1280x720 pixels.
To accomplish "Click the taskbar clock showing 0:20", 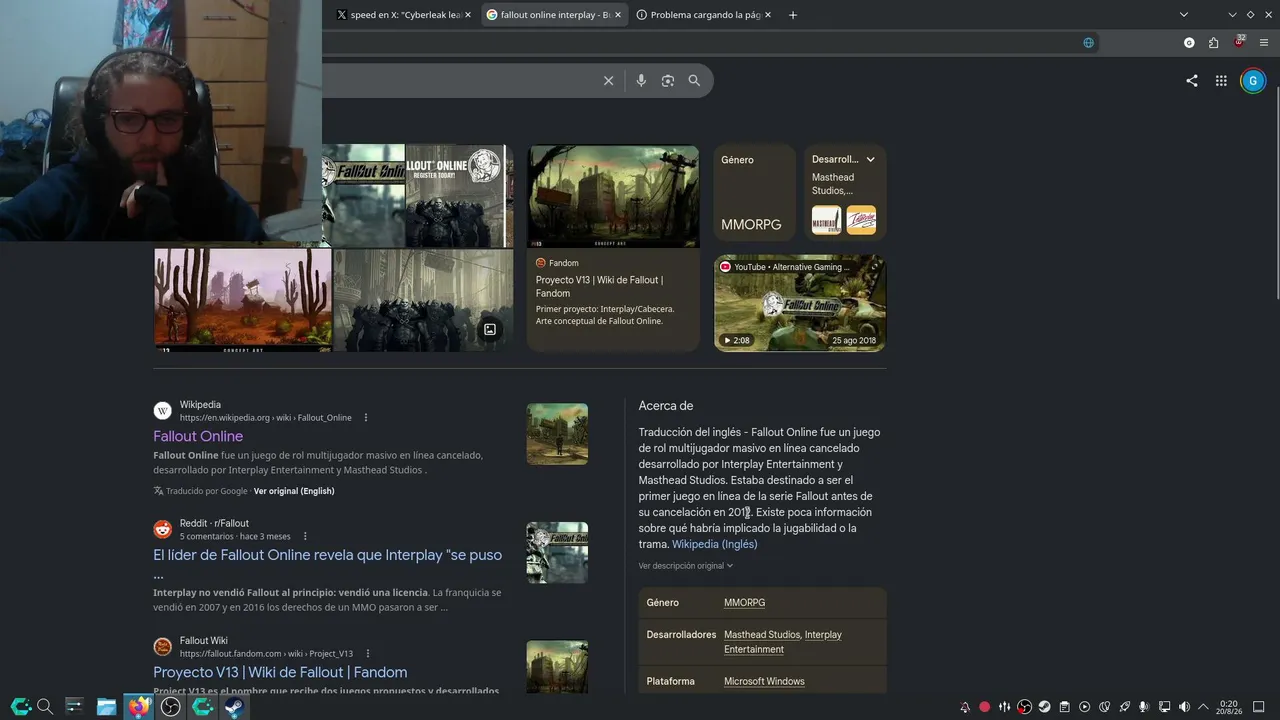I will pos(1229,707).
